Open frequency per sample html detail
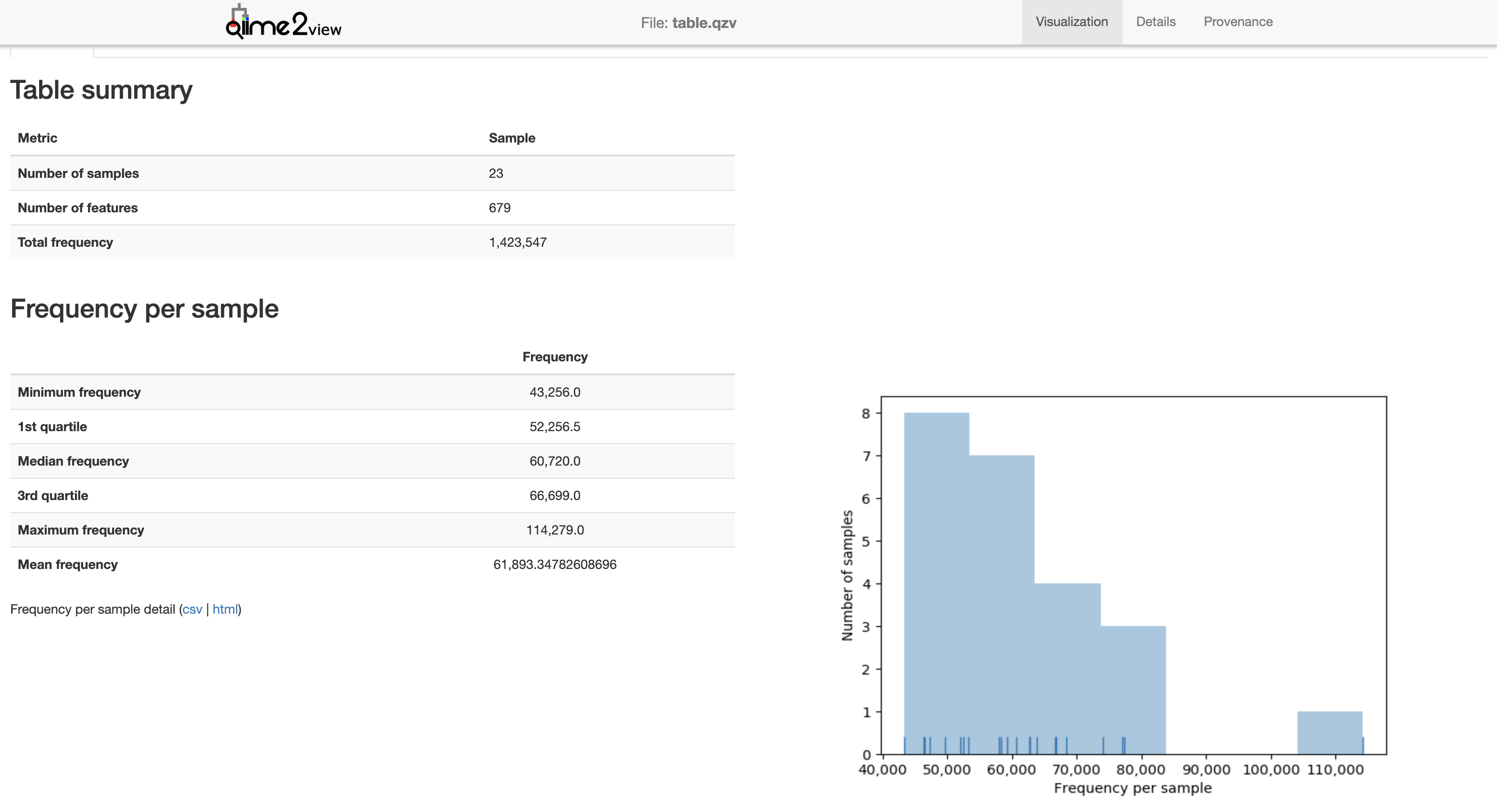 click(x=225, y=609)
